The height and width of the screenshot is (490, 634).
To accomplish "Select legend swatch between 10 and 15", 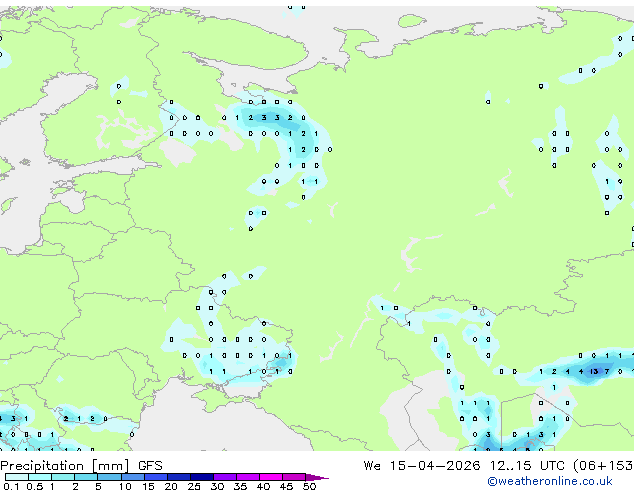I will (x=133, y=477).
